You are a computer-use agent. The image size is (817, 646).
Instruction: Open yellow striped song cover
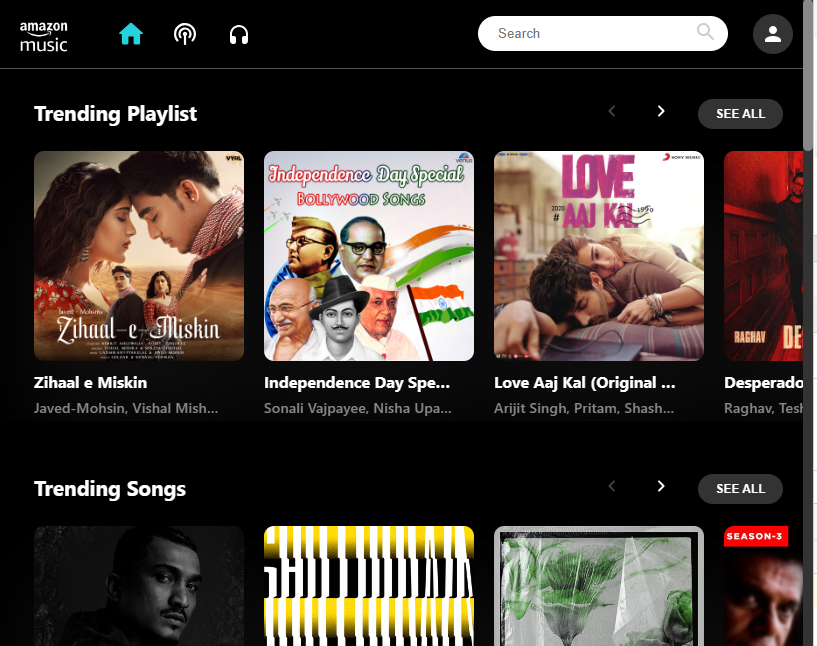click(x=369, y=586)
